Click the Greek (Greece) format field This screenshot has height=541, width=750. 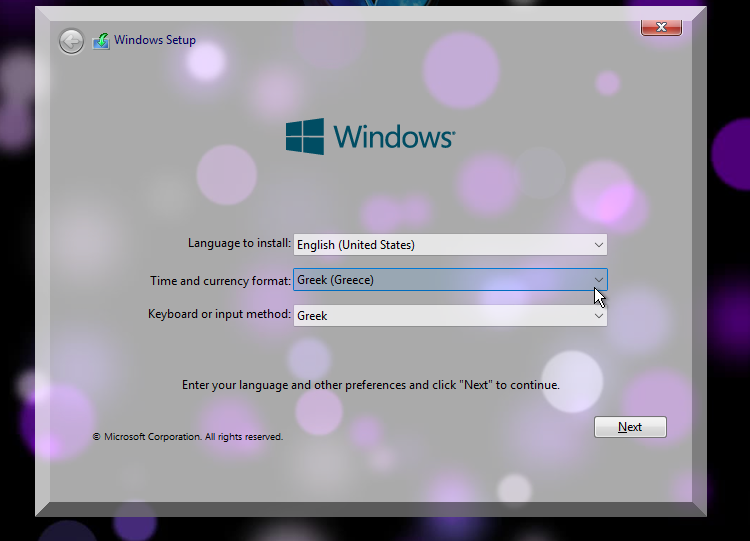tap(440, 280)
